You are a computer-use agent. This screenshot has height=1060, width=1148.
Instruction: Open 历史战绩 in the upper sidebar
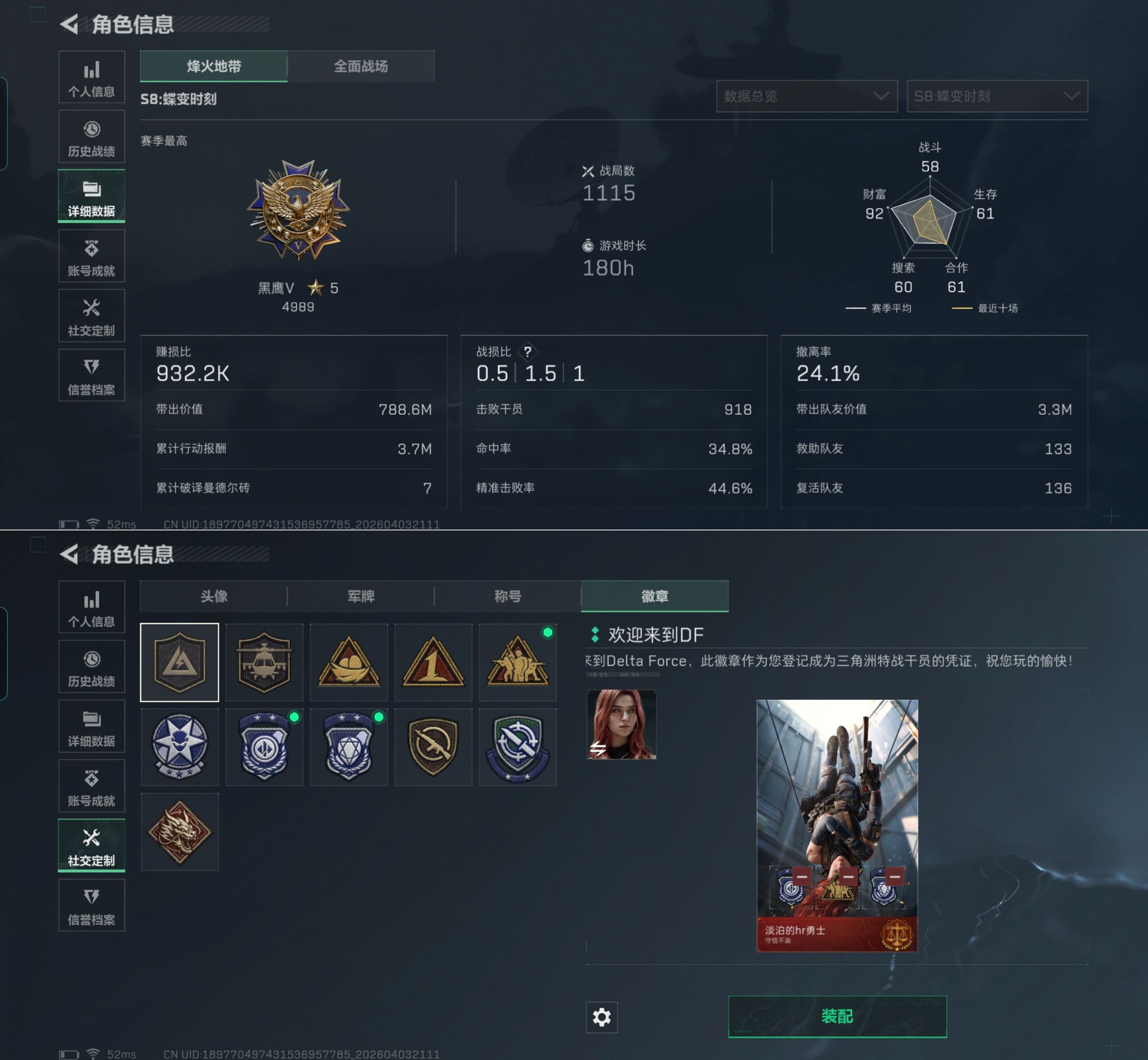coord(92,136)
